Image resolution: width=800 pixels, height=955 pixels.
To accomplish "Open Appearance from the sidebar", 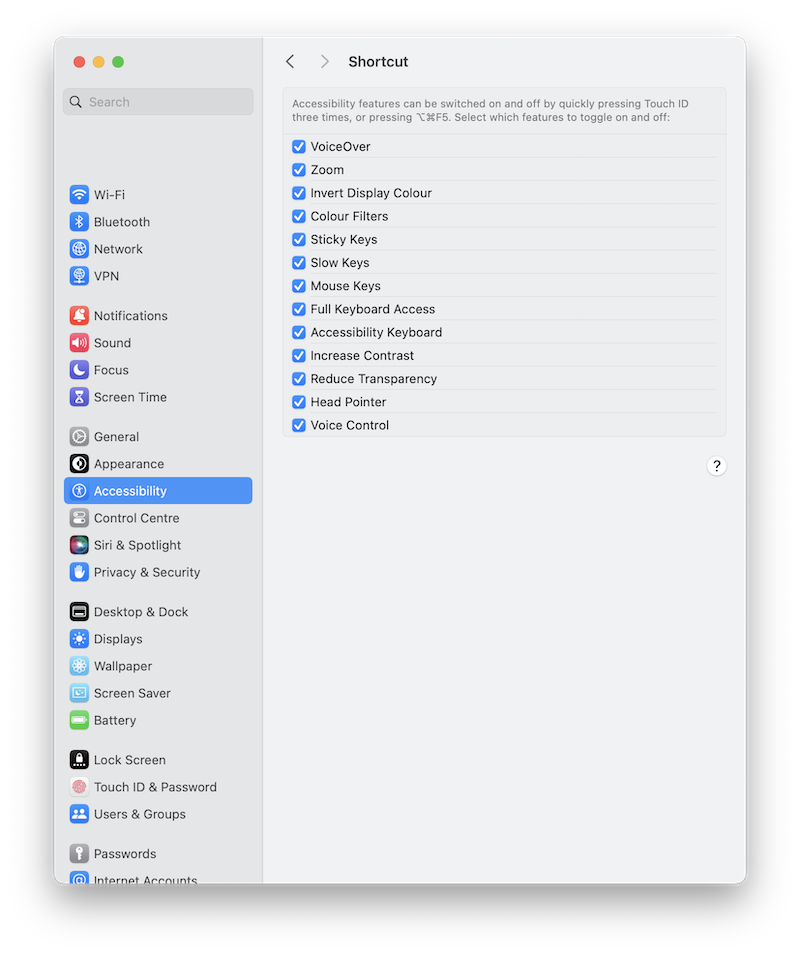I will coord(80,463).
